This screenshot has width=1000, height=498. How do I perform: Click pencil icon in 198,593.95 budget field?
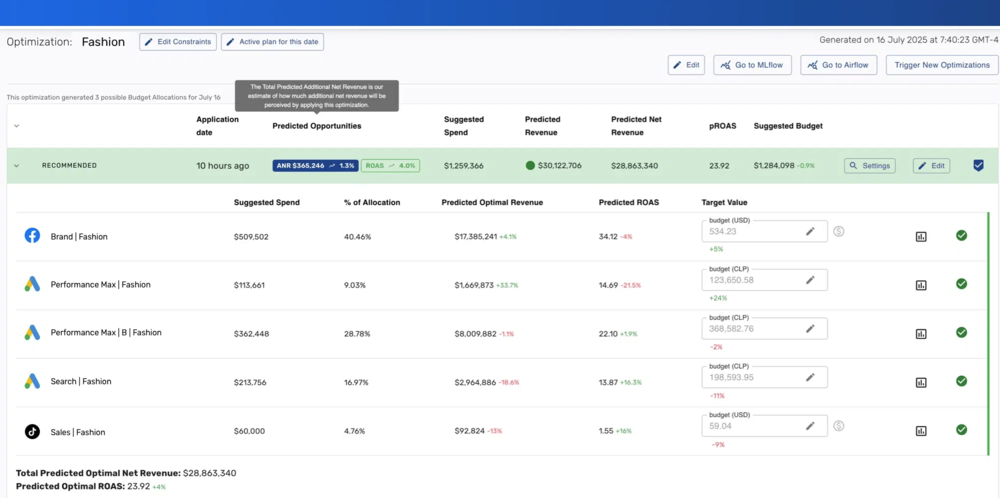[x=810, y=377]
